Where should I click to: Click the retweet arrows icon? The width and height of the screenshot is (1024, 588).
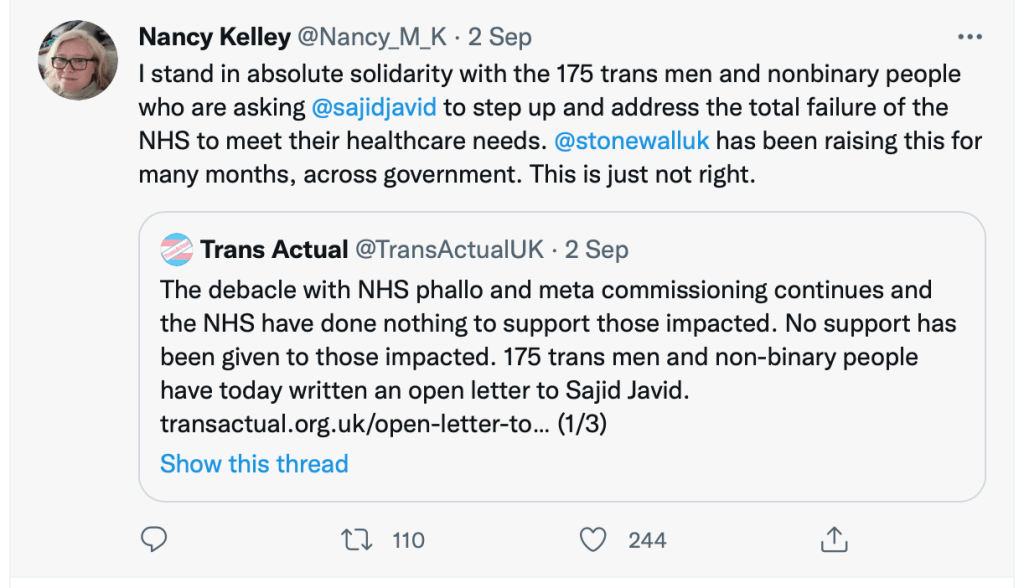[x=356, y=540]
